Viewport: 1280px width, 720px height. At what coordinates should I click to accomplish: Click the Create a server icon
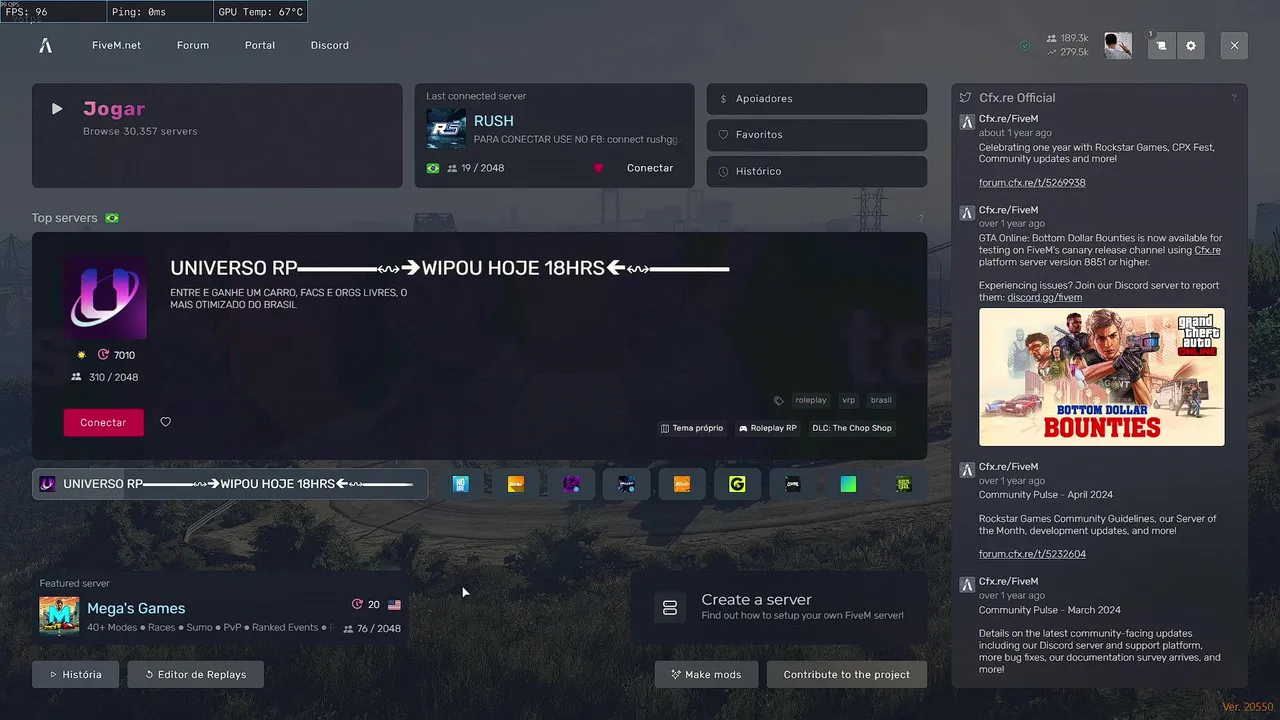(670, 607)
